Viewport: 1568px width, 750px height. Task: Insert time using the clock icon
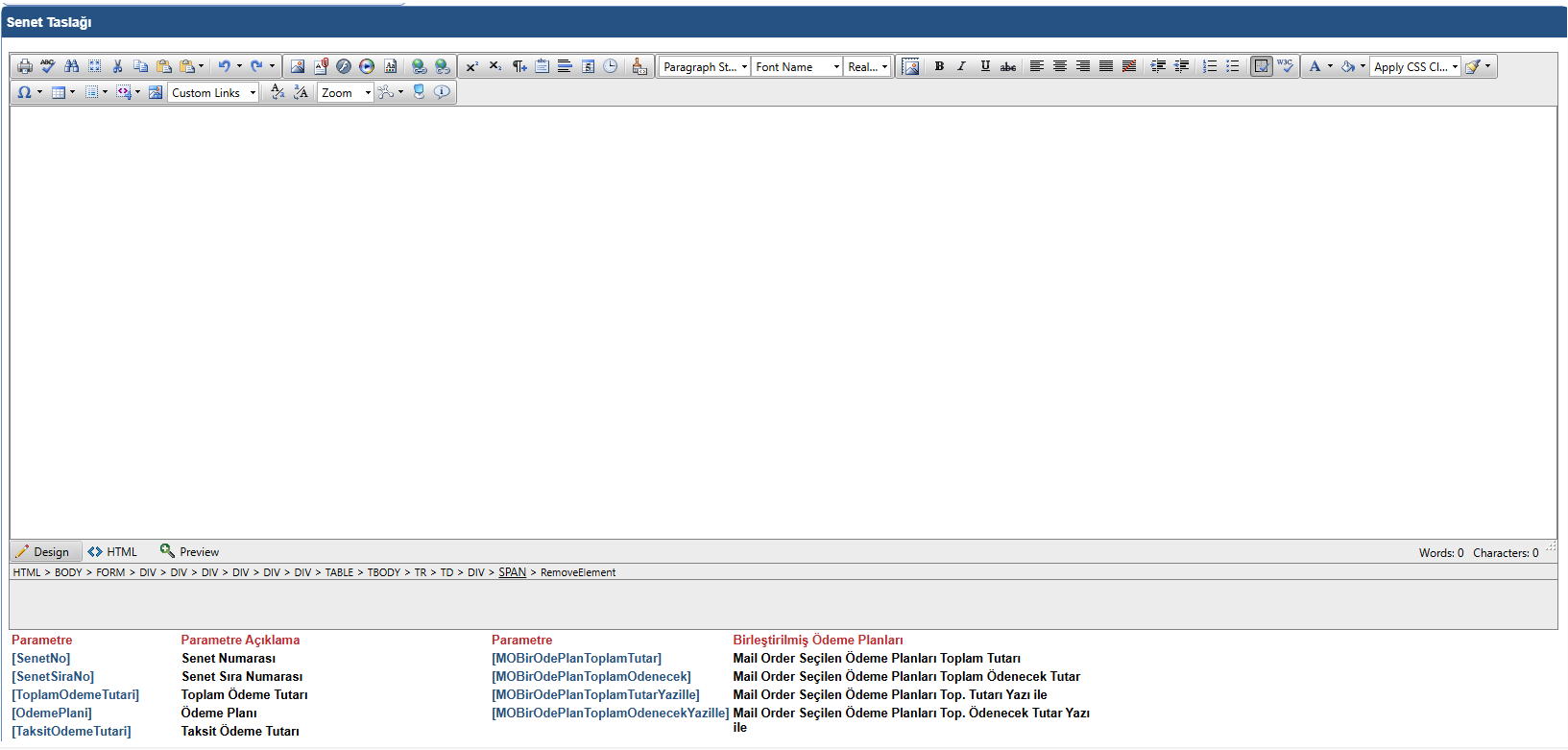click(610, 66)
